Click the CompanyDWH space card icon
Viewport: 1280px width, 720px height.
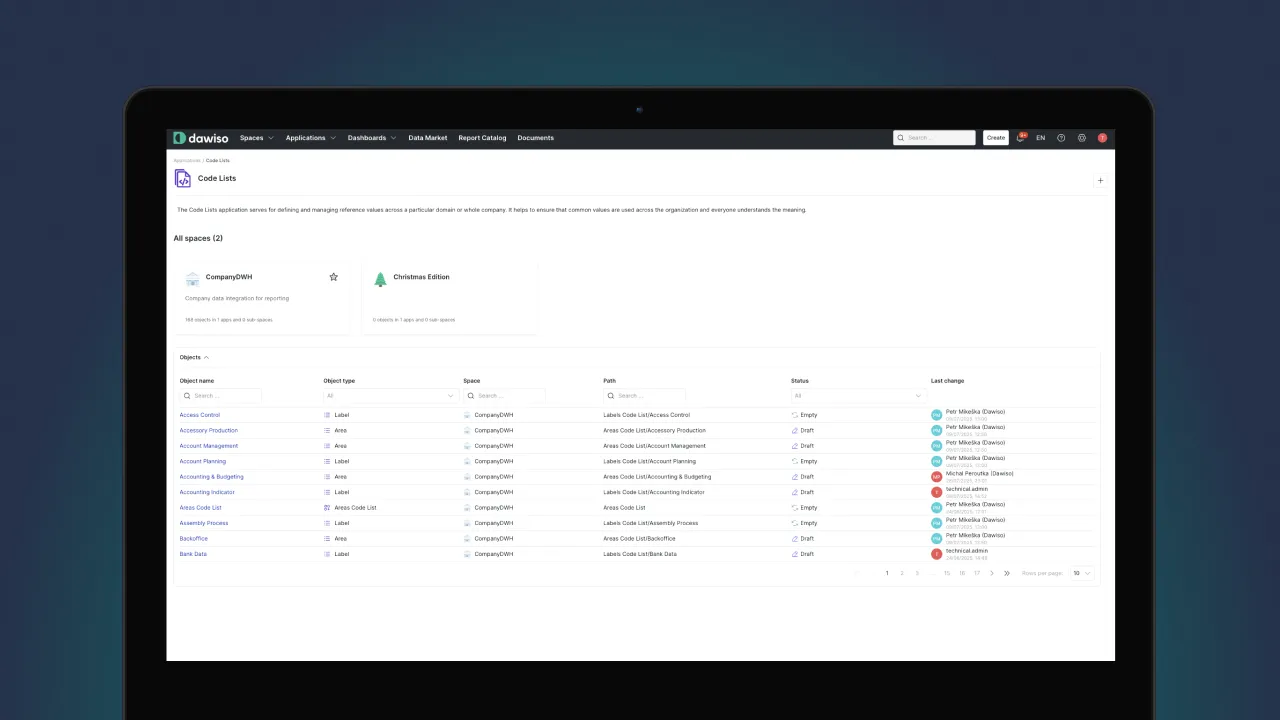(192, 279)
